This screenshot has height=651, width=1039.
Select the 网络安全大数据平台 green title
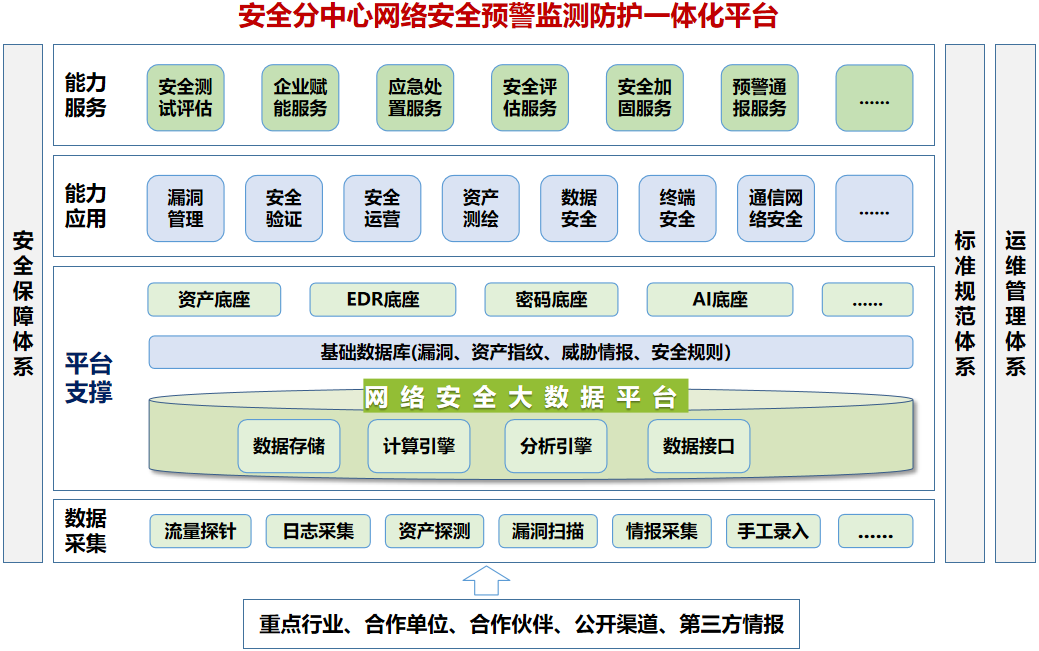[520, 397]
